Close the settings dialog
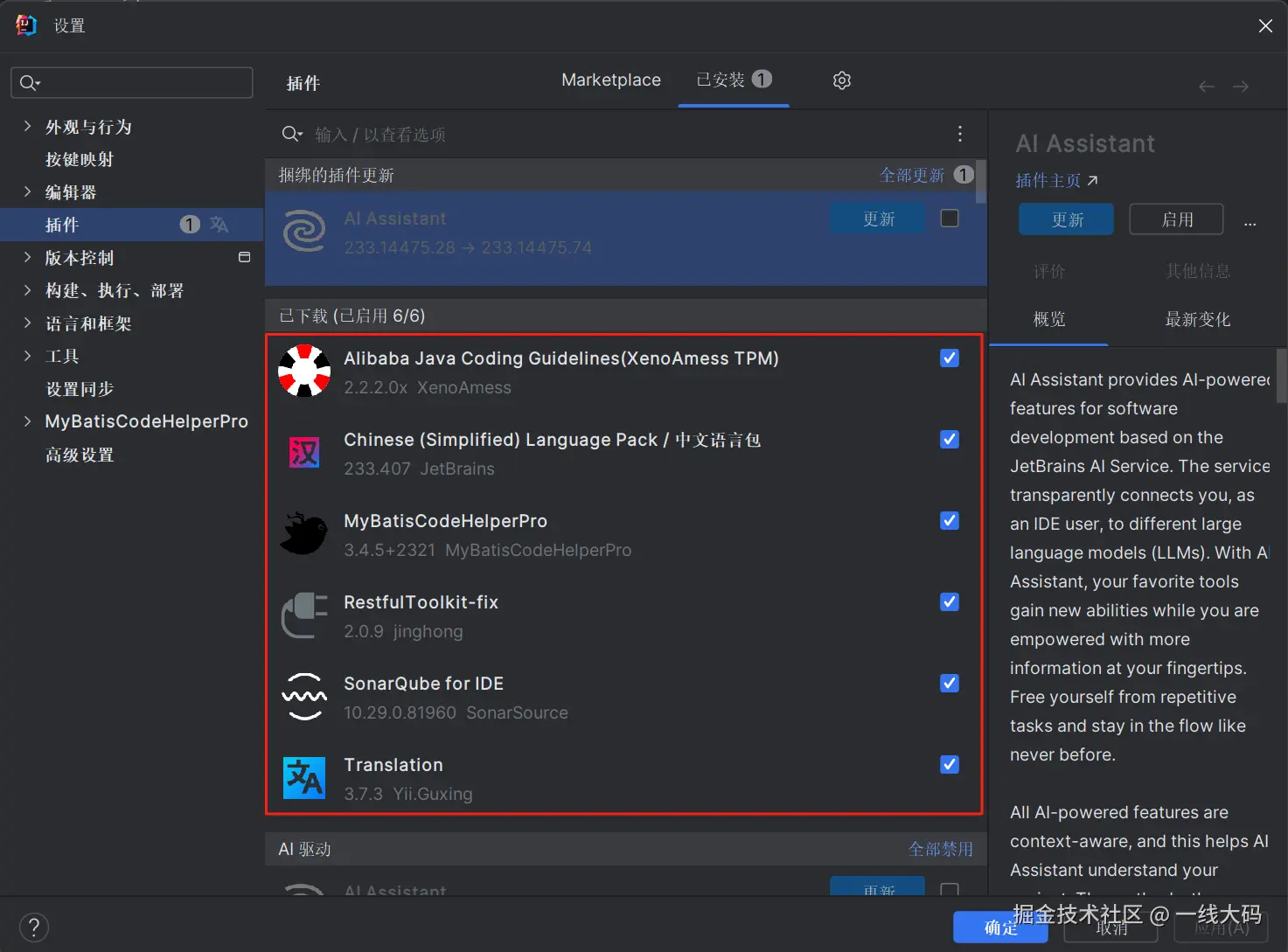Viewport: 1288px width, 952px height. click(1265, 26)
